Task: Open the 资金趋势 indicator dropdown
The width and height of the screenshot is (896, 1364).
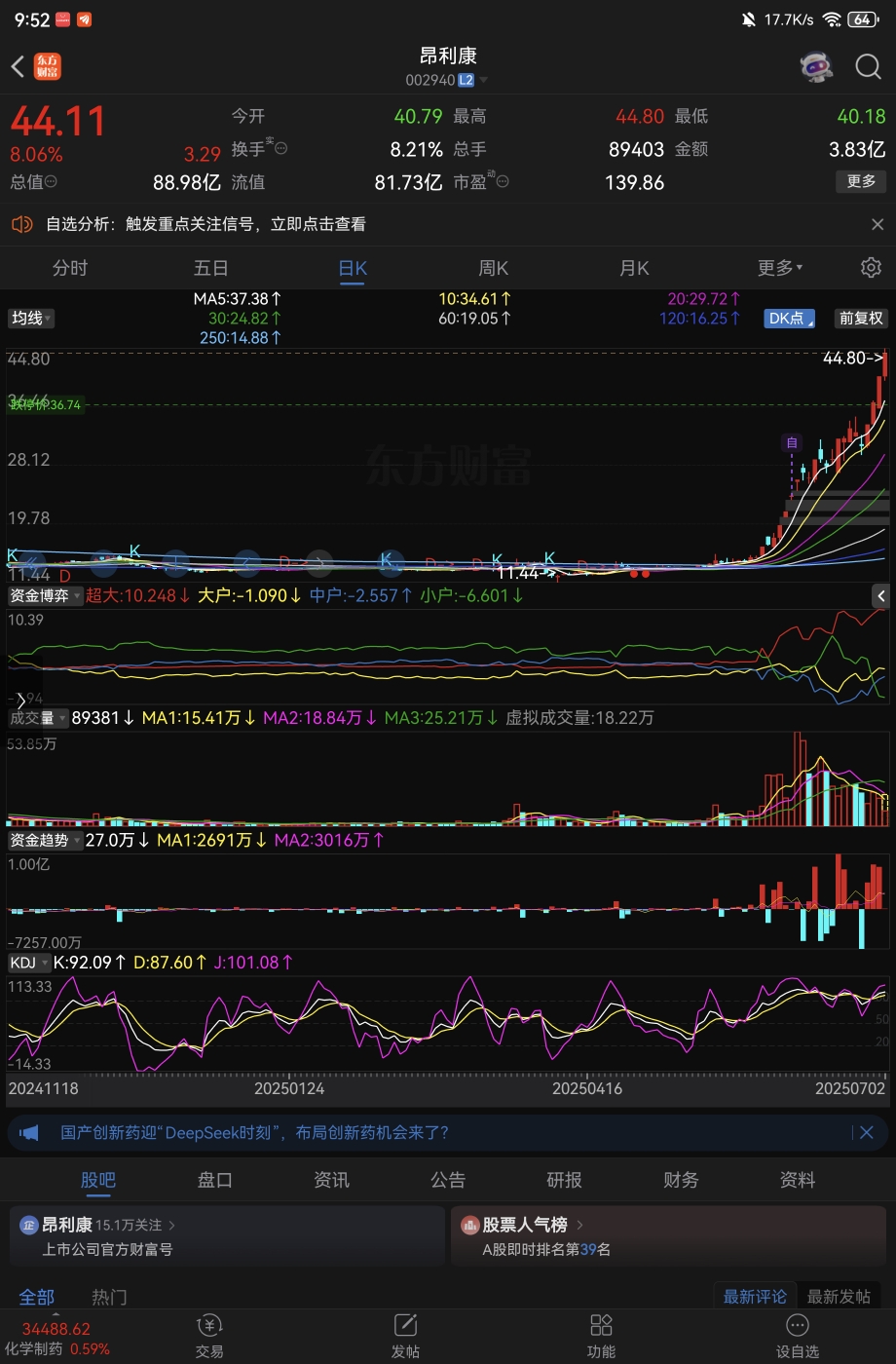Action: [45, 840]
